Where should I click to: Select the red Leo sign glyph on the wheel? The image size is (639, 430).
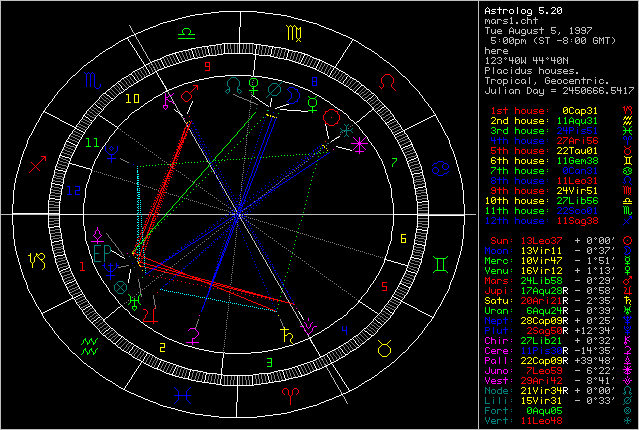(387, 82)
